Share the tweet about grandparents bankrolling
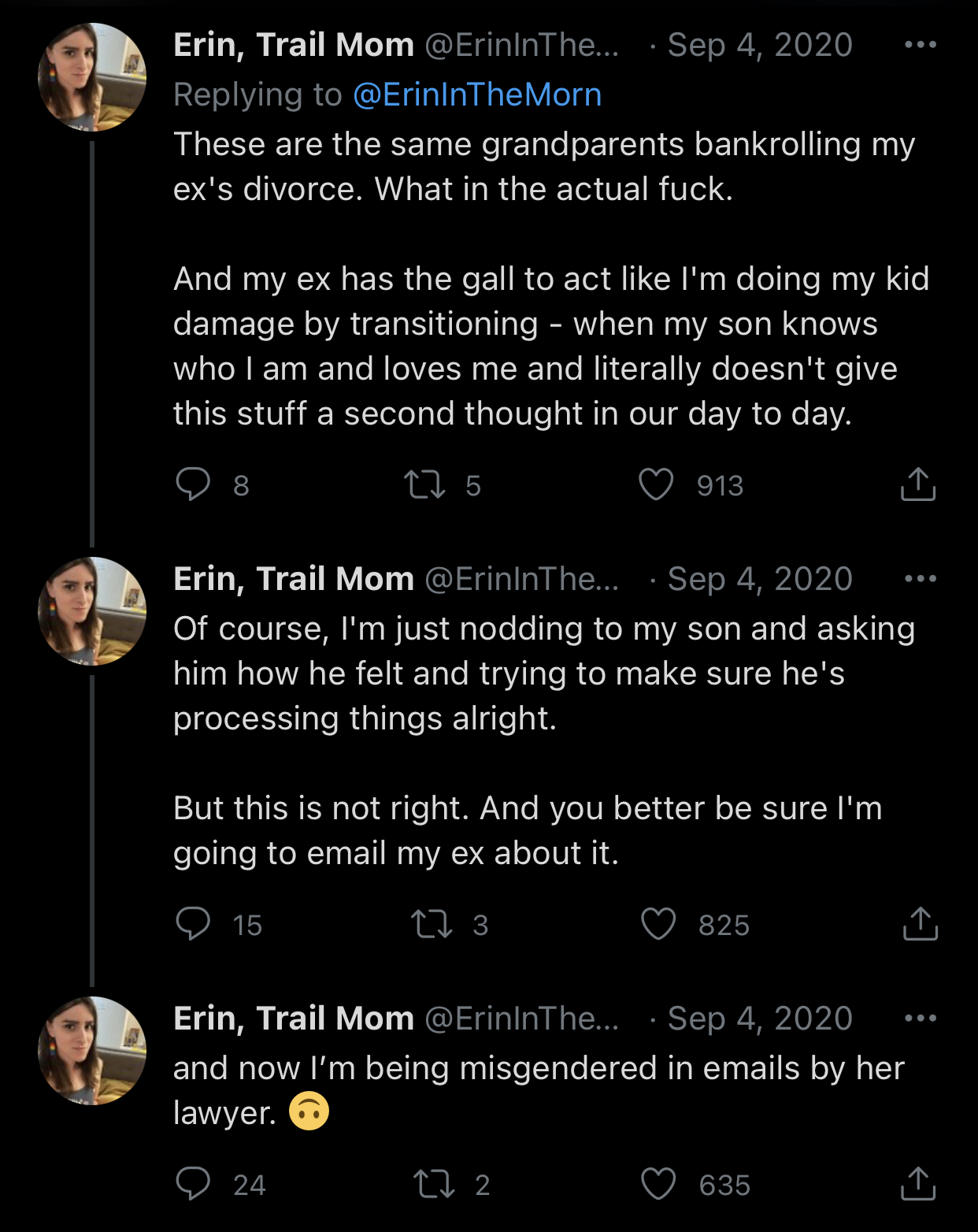 point(918,484)
